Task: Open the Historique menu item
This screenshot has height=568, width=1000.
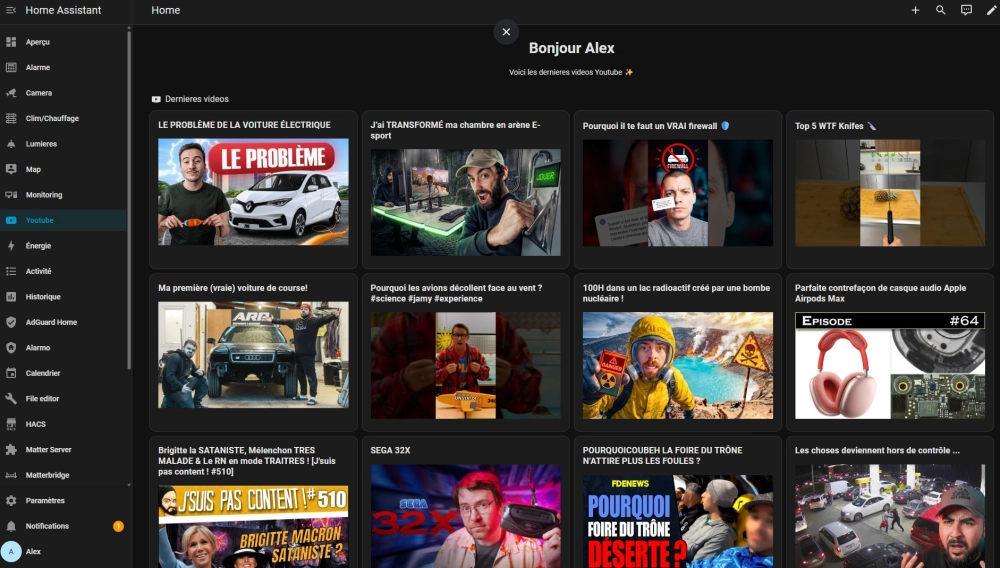Action: pyautogui.click(x=64, y=297)
